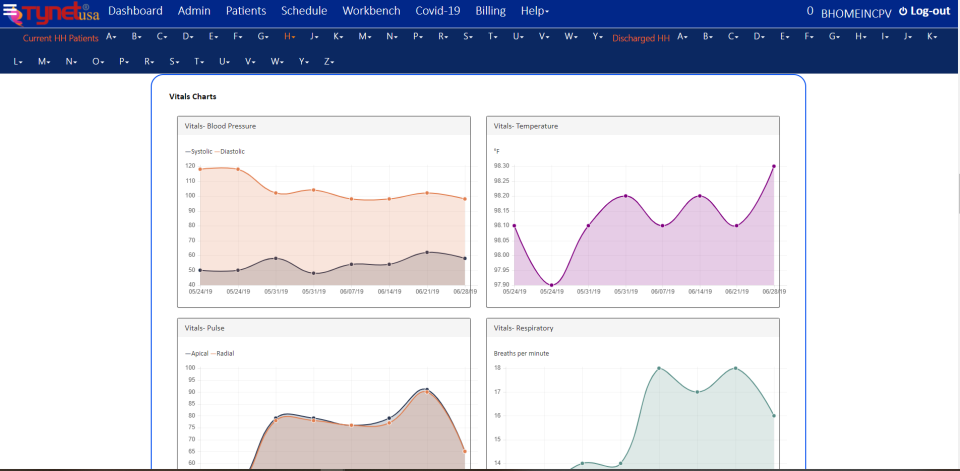The height and width of the screenshot is (471, 960).
Task: Click the BHOMEINCPV username
Action: (856, 13)
